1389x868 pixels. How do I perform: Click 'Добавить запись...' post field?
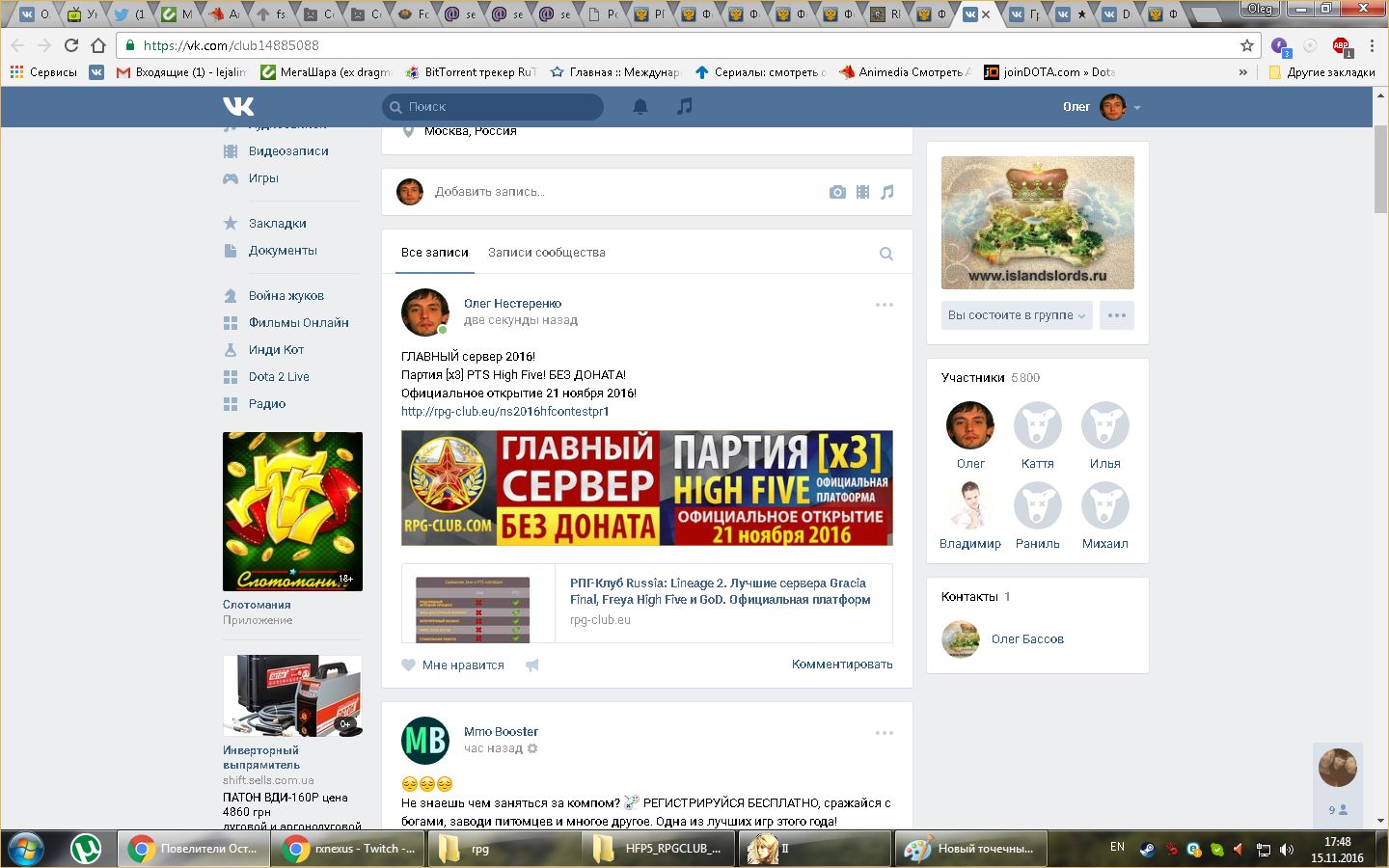490,192
